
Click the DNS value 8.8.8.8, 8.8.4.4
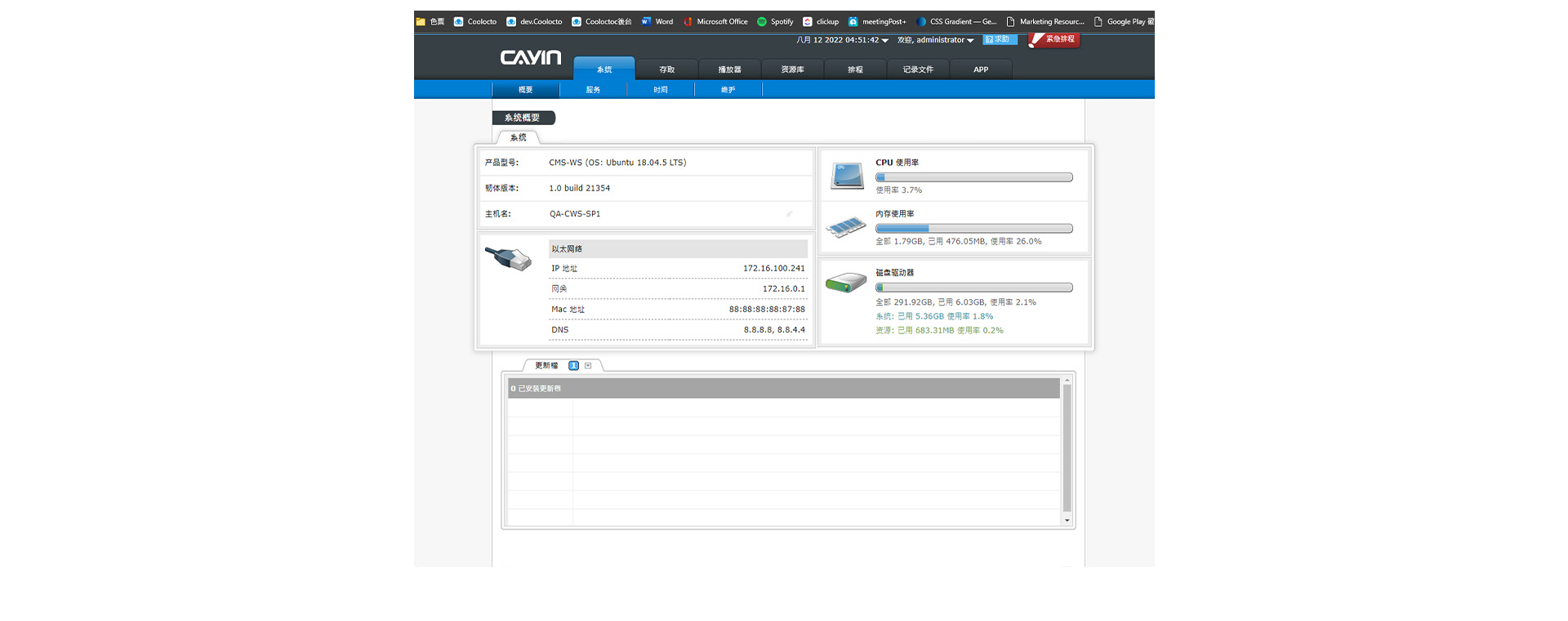[774, 330]
